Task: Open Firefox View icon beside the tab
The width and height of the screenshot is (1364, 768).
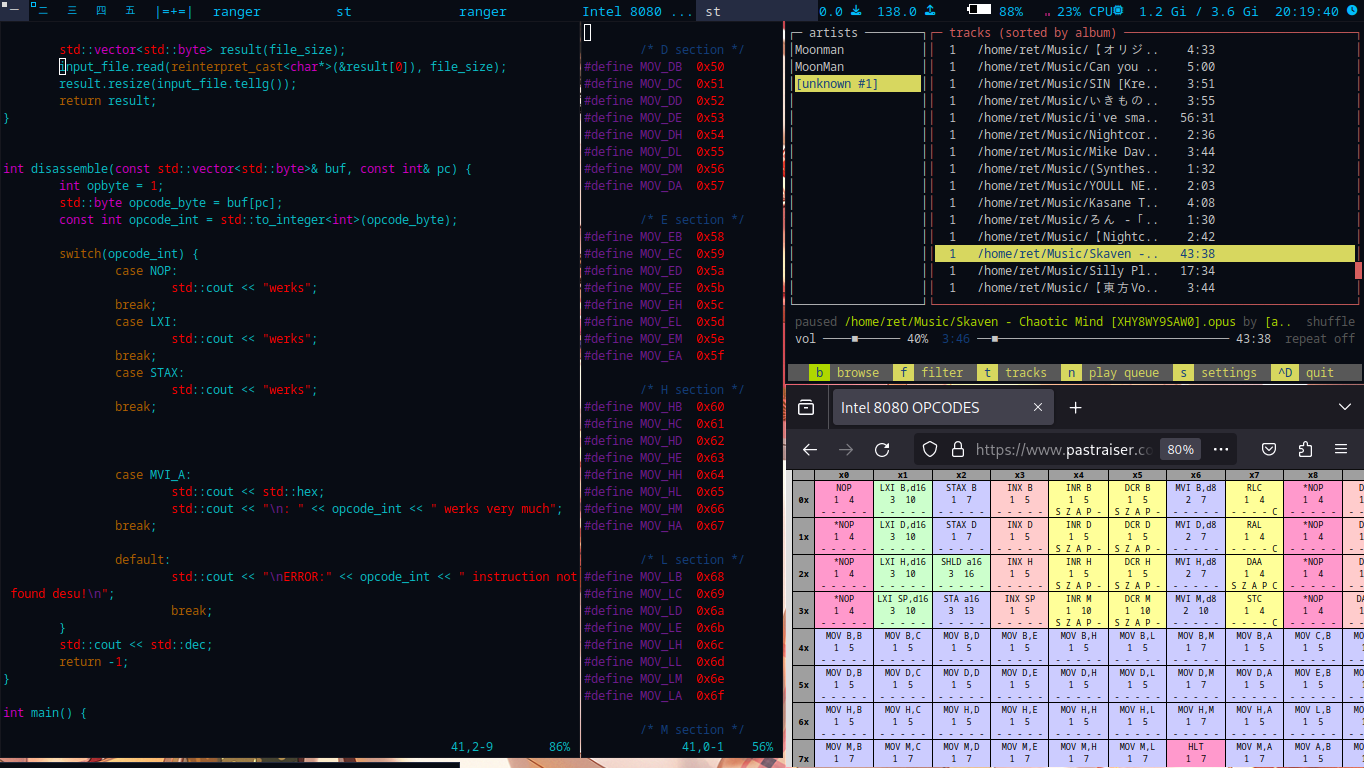Action: coord(806,407)
